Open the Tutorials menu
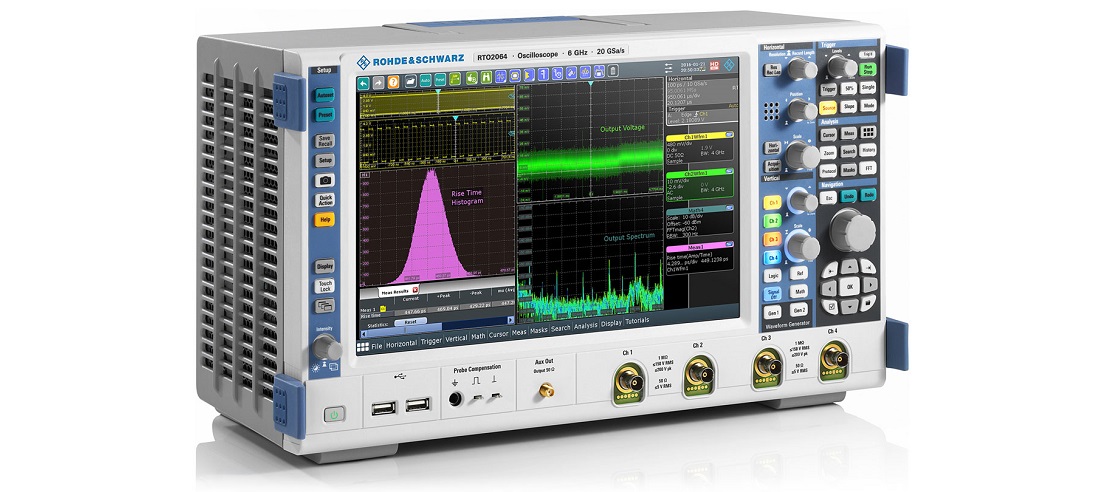Viewport: 1100px width, 492px height. [x=637, y=321]
